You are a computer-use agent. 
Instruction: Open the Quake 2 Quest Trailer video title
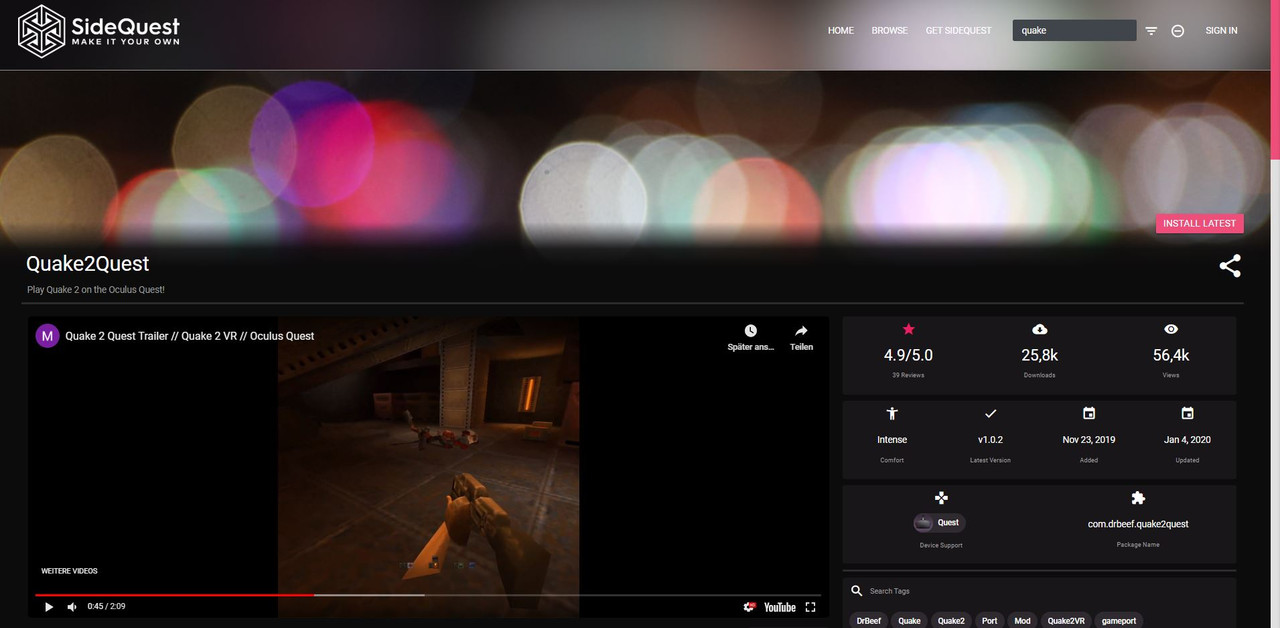pos(190,336)
